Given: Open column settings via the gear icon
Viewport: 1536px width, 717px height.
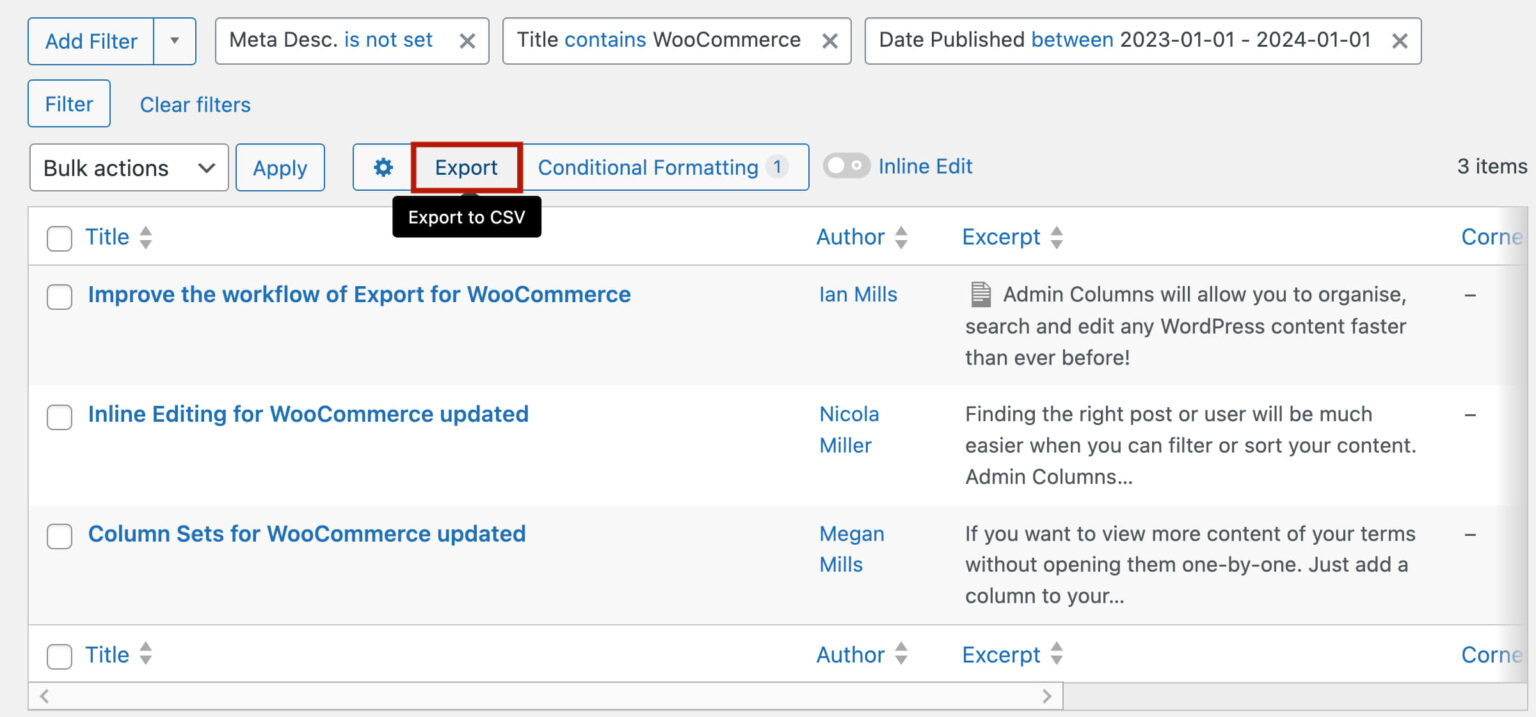Looking at the screenshot, I should click(x=384, y=167).
